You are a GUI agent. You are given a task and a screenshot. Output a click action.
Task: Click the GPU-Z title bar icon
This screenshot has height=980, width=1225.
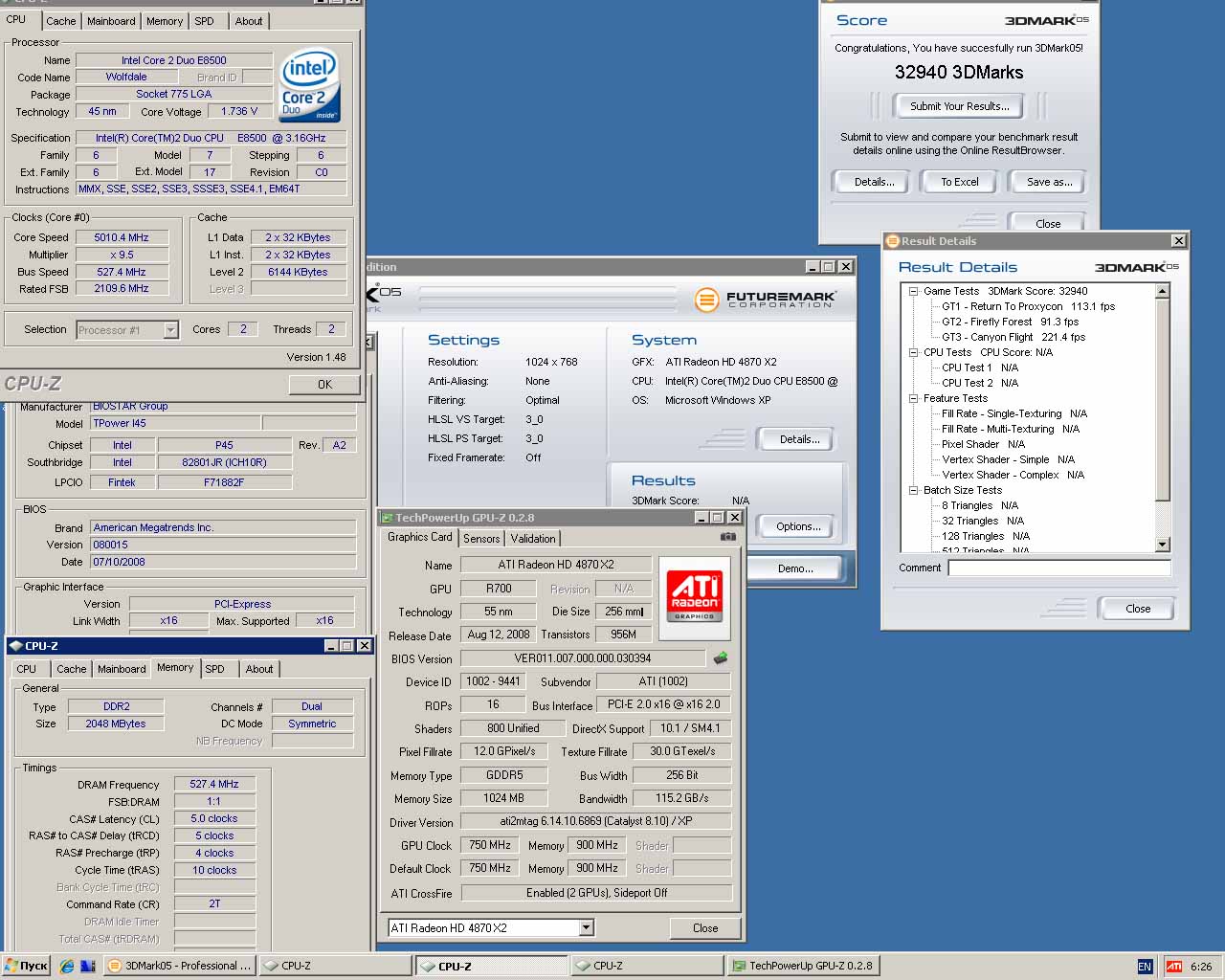click(388, 518)
